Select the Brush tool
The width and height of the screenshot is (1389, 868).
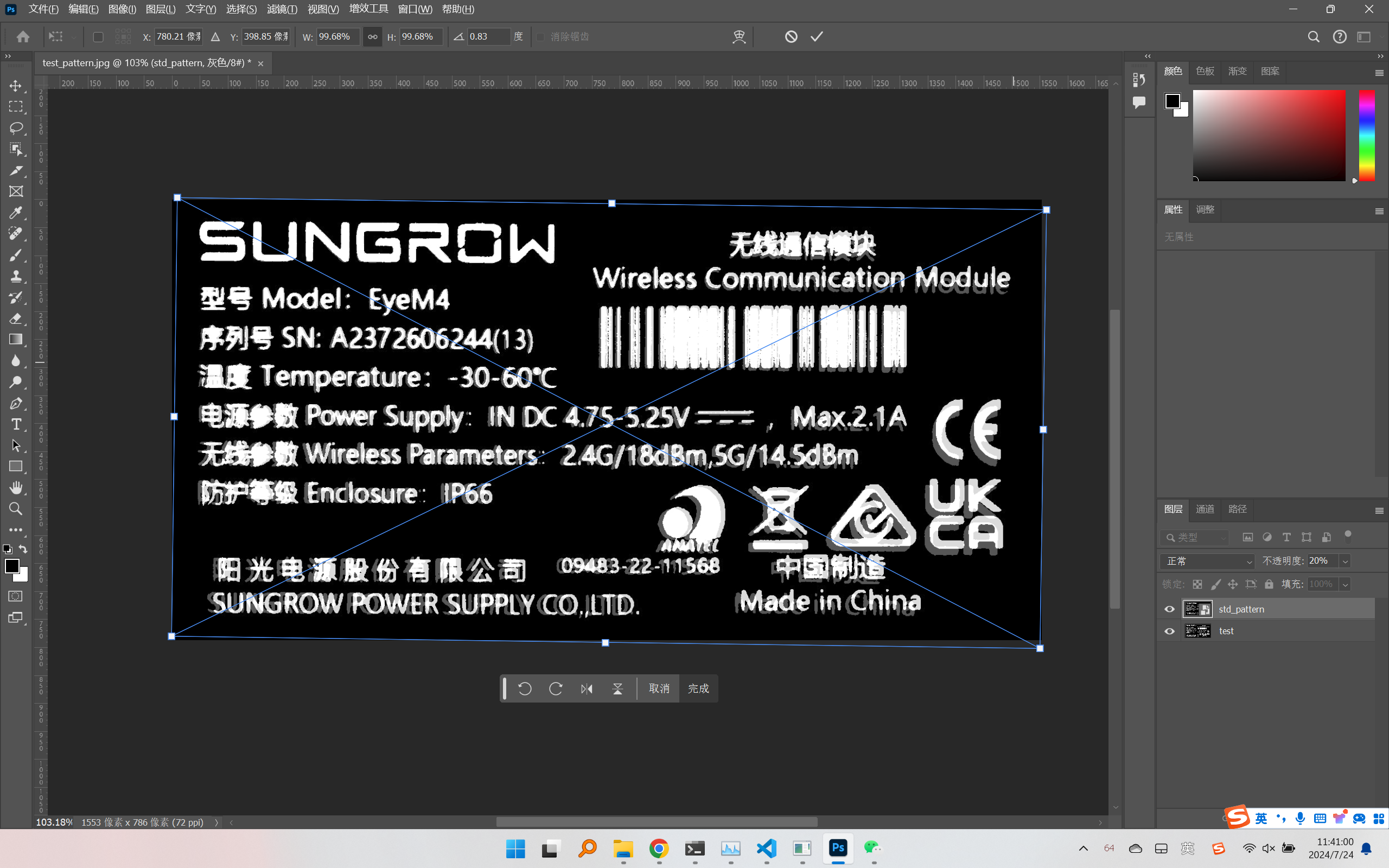click(x=16, y=255)
